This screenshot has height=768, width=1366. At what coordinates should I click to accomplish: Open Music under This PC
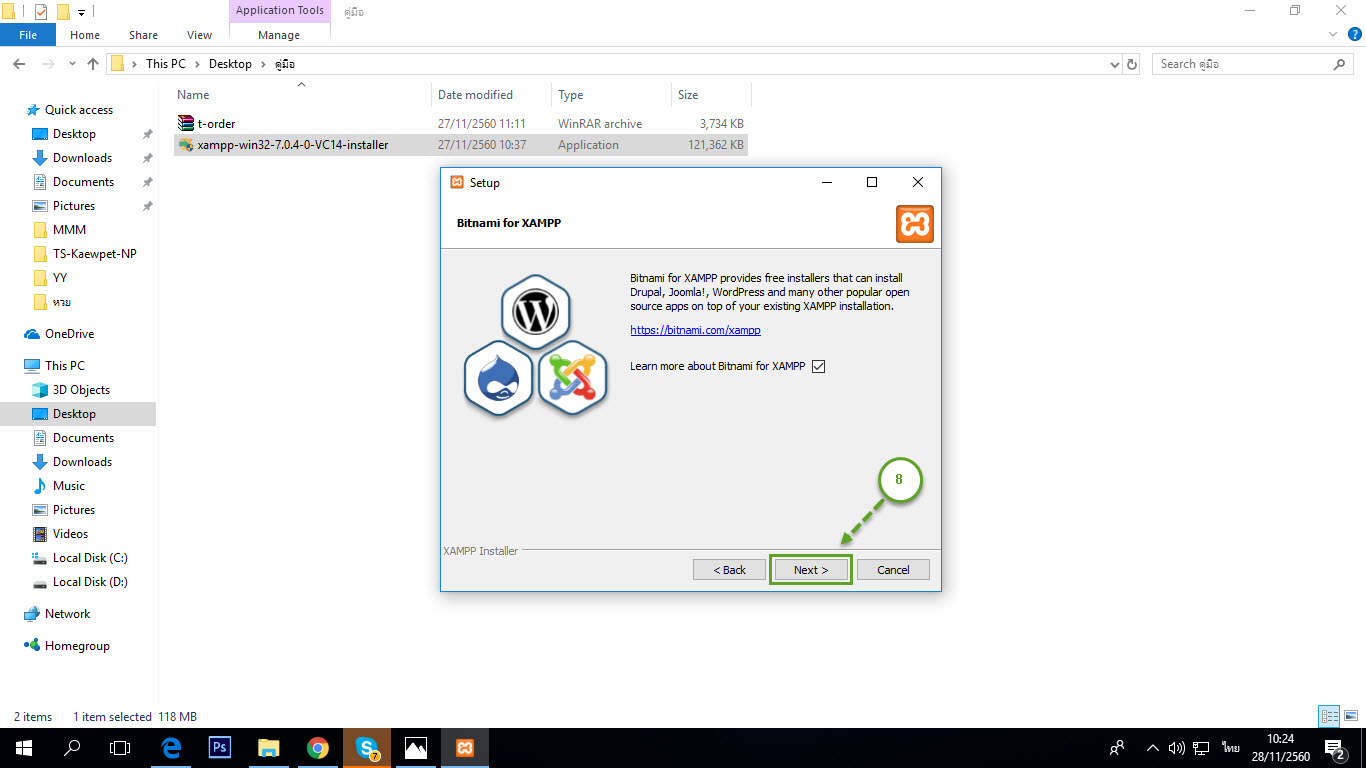pos(69,486)
